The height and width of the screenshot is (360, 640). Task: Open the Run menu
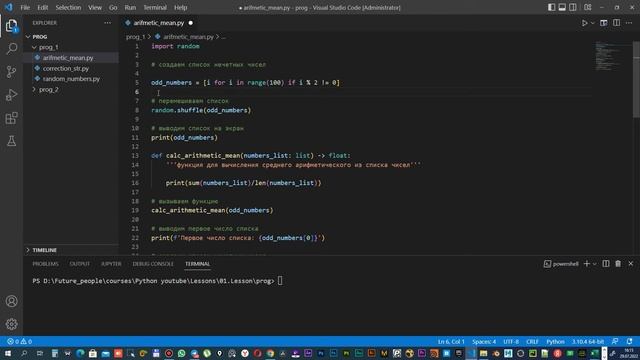pos(130,7)
